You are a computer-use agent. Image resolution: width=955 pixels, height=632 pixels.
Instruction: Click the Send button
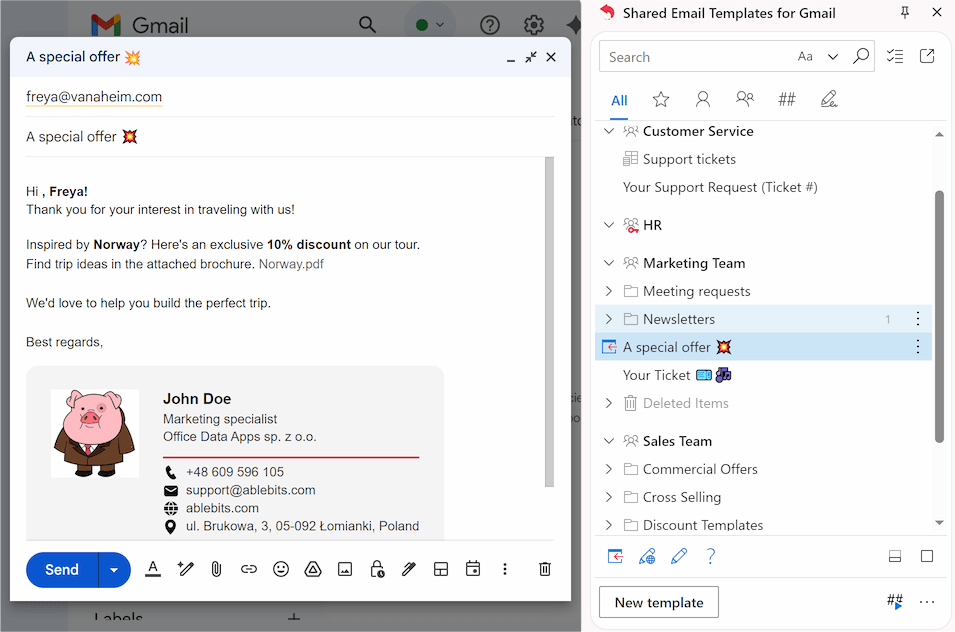tap(62, 570)
